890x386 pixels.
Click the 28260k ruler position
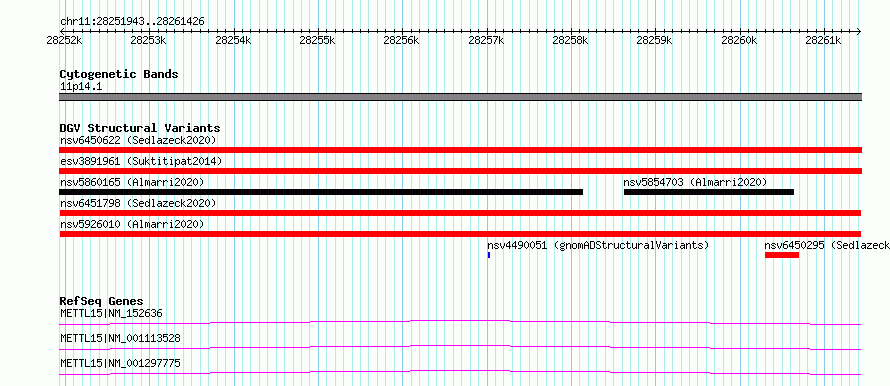(x=739, y=40)
